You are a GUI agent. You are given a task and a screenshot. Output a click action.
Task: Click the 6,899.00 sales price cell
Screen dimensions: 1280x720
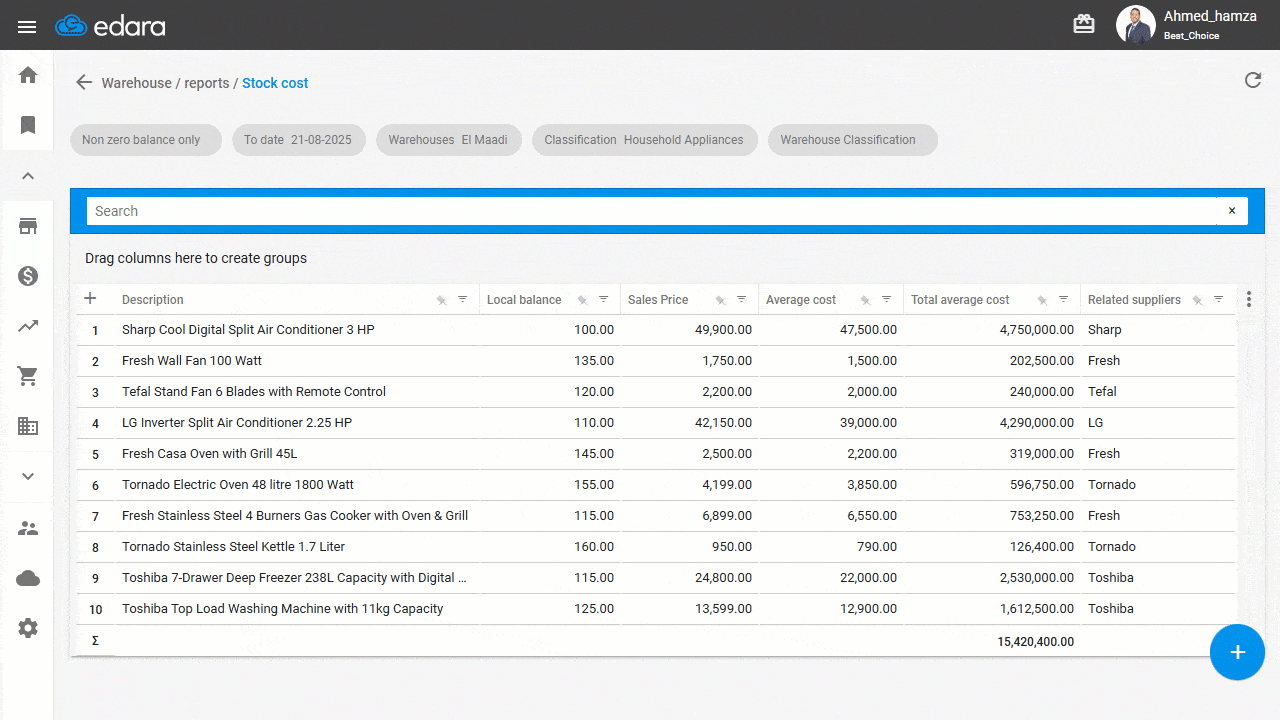724,516
